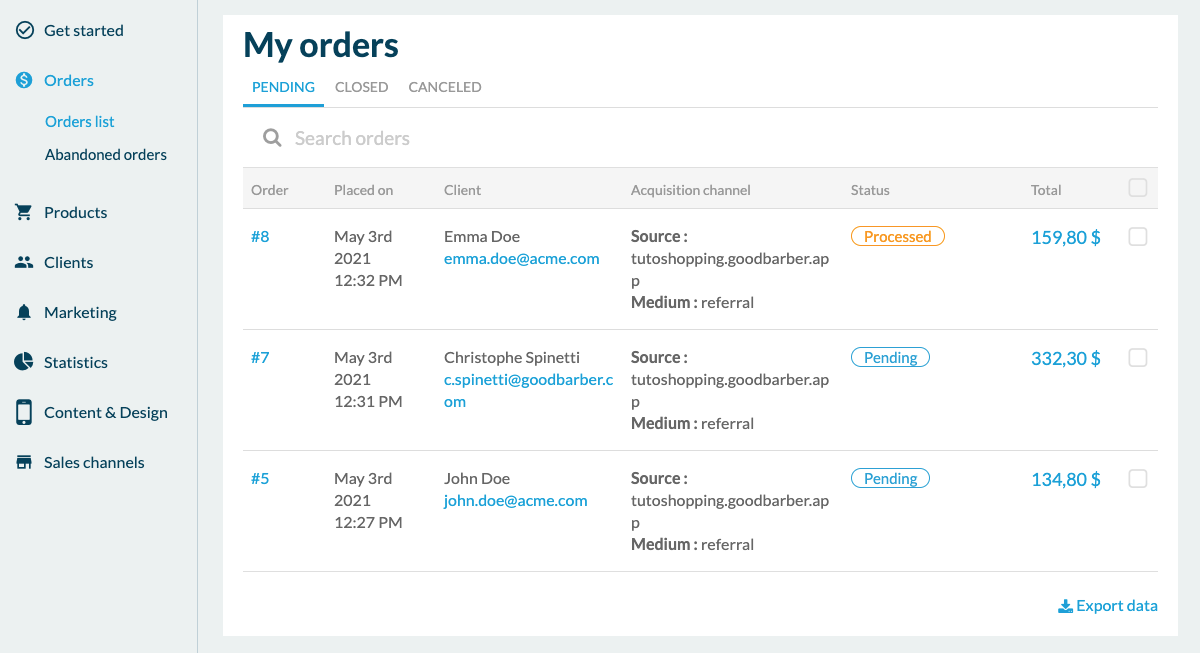
Task: Select the checkbox for order #7
Action: (1137, 358)
